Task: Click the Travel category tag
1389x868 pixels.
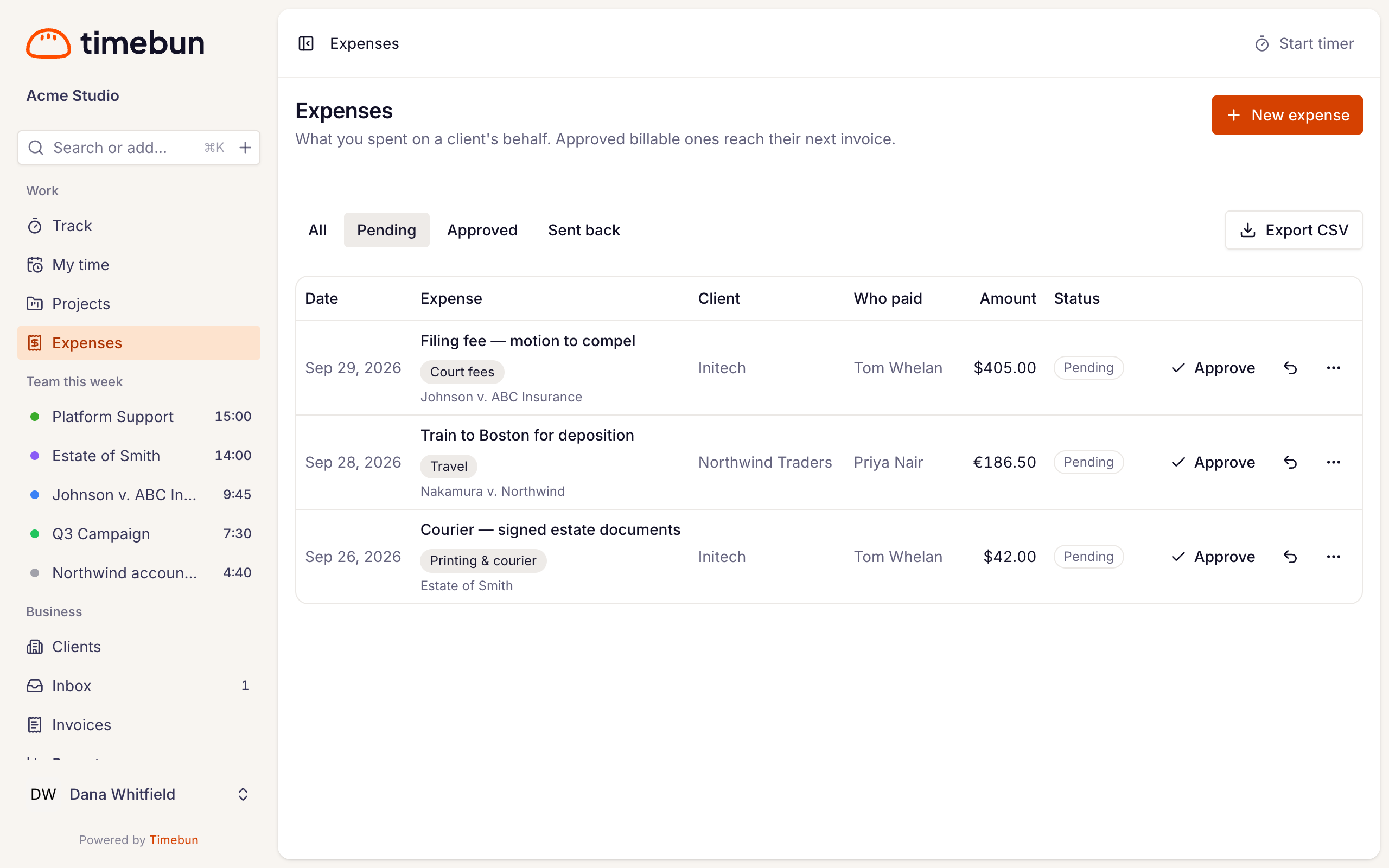Action: click(x=449, y=466)
